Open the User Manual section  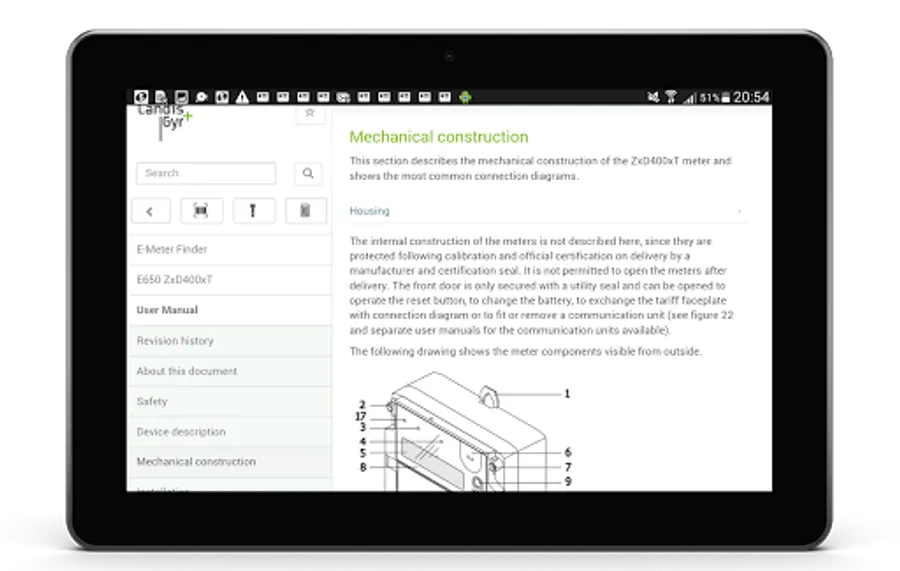[230, 310]
